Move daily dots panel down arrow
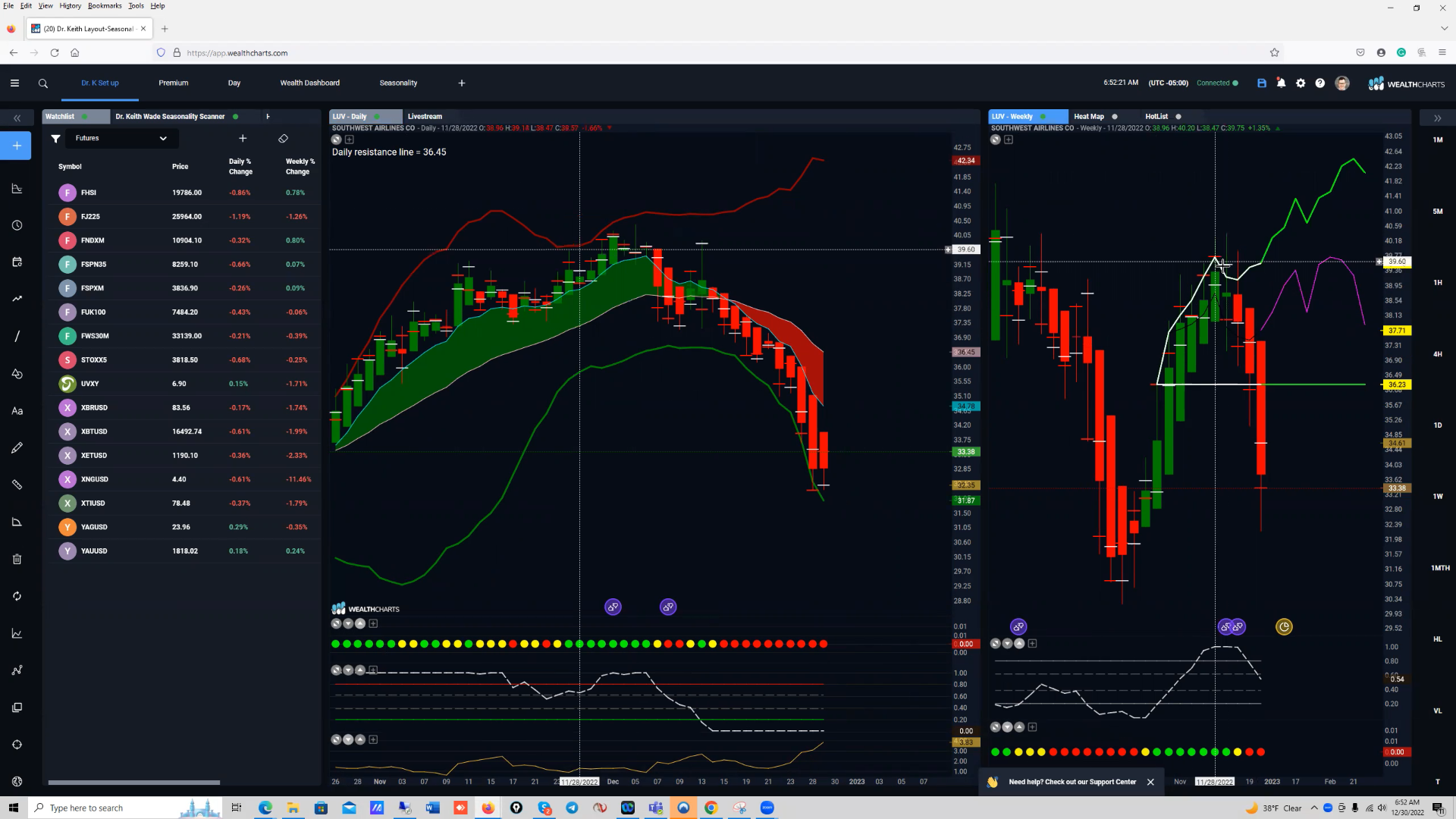Image resolution: width=1456 pixels, height=819 pixels. [348, 624]
